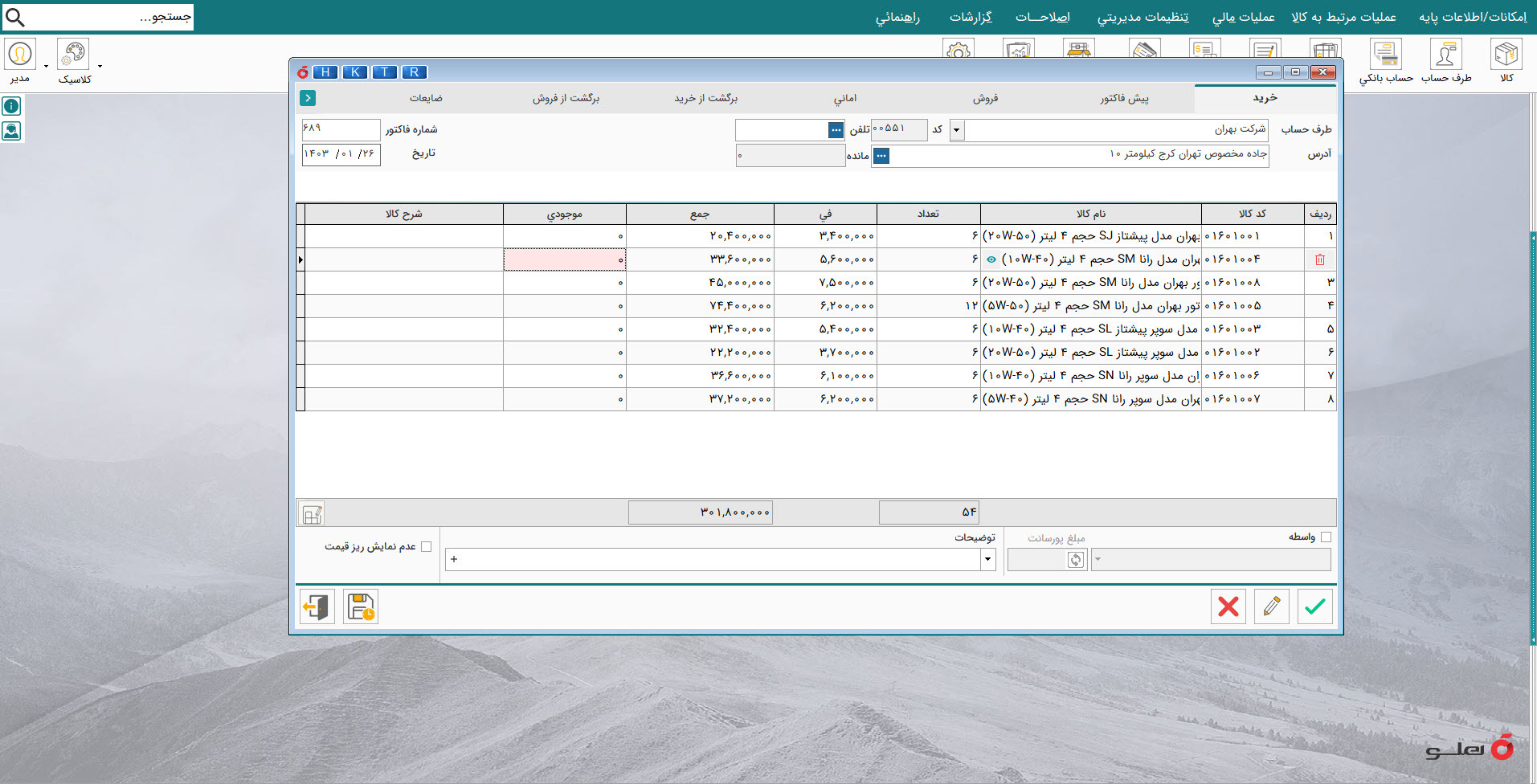Click the كد كالا column header
The width and height of the screenshot is (1537, 784).
[x=1253, y=214]
